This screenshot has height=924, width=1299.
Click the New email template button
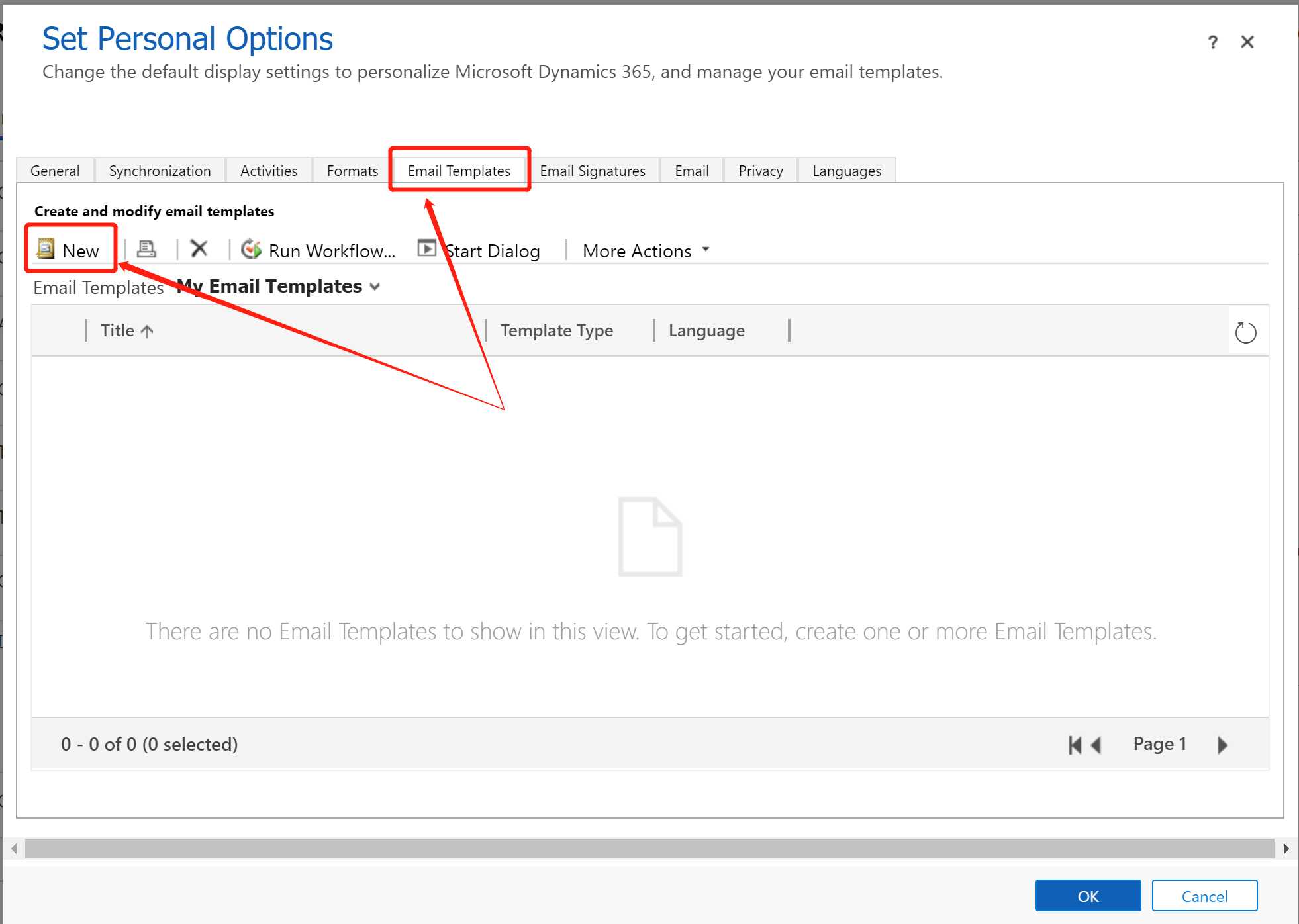pos(69,250)
